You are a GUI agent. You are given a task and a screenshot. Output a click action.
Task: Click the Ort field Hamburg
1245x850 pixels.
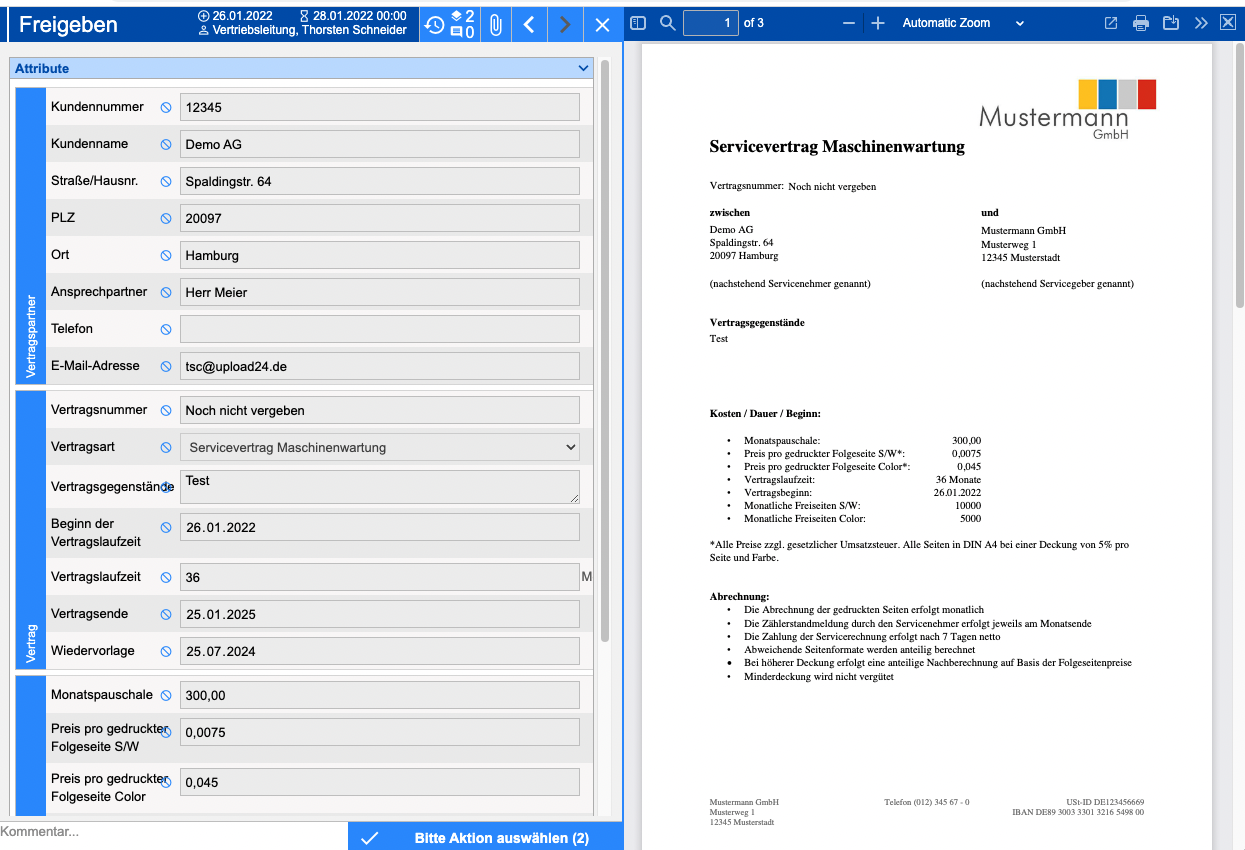click(x=380, y=255)
